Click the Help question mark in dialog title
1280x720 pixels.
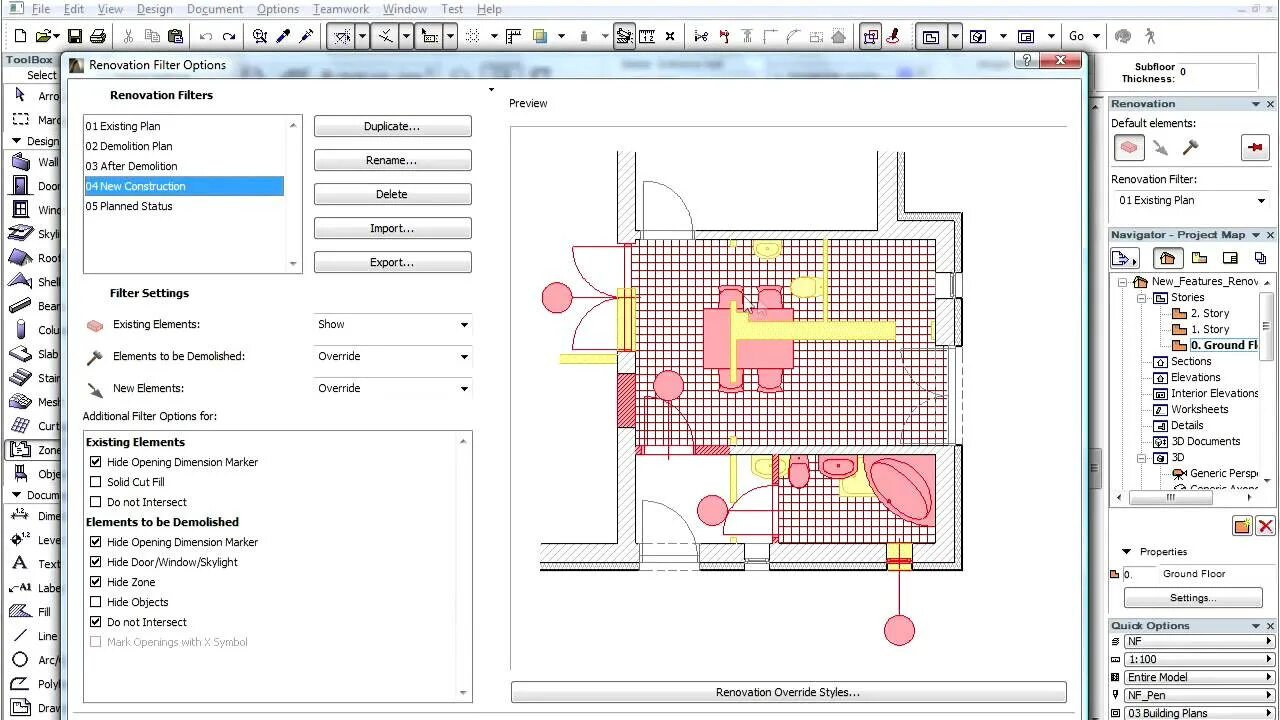(x=1026, y=61)
